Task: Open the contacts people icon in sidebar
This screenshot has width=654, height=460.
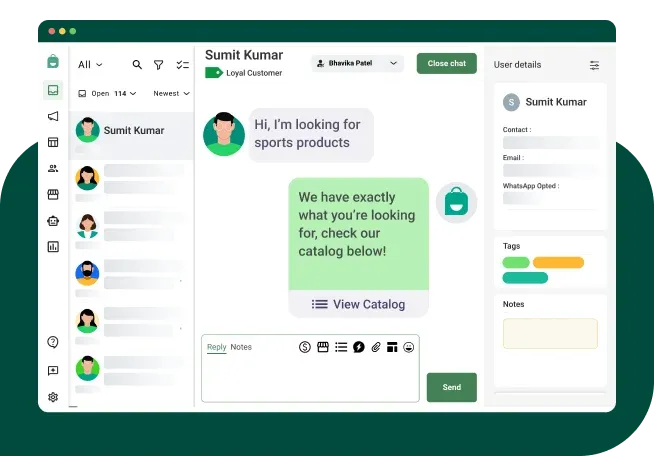Action: point(53,168)
